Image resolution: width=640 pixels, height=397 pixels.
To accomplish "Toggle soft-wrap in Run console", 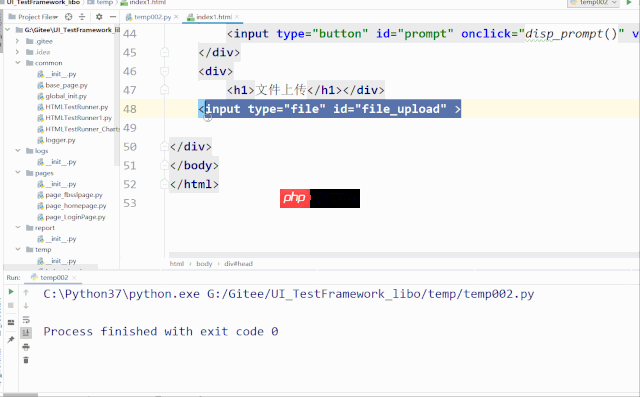I will (x=26, y=319).
